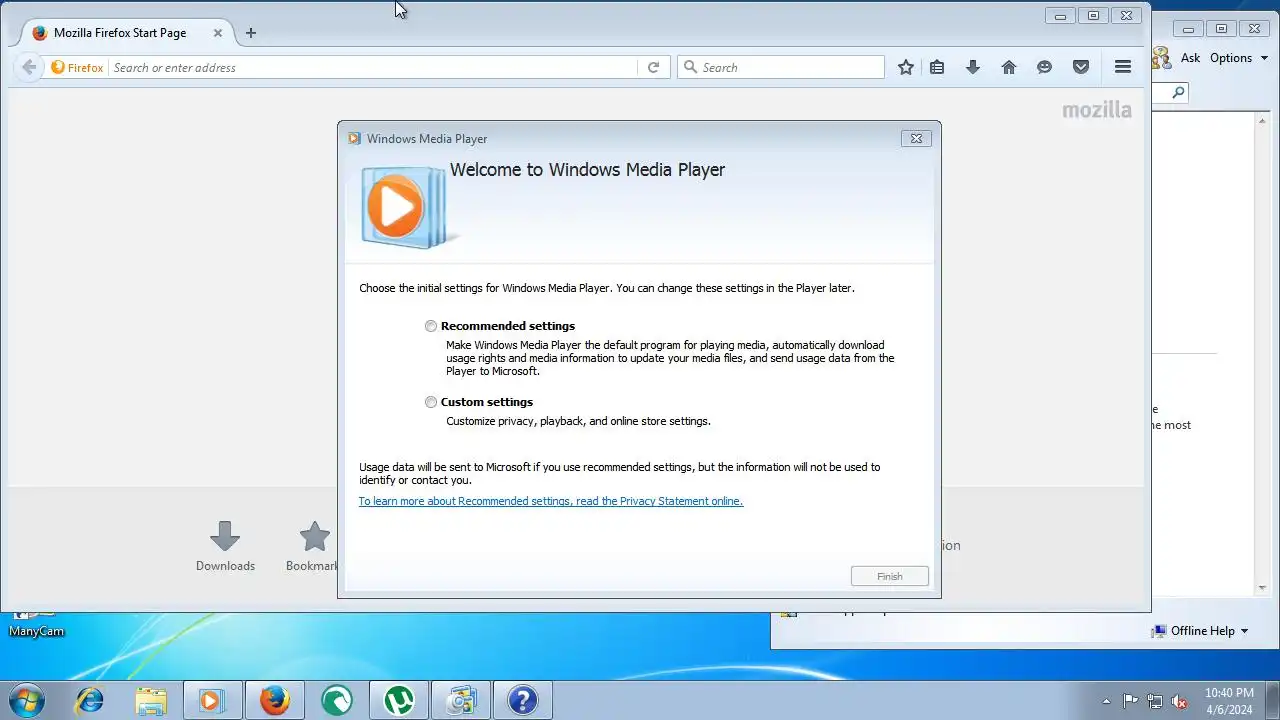
Task: Open Options dropdown in background Help window
Action: click(x=1238, y=58)
